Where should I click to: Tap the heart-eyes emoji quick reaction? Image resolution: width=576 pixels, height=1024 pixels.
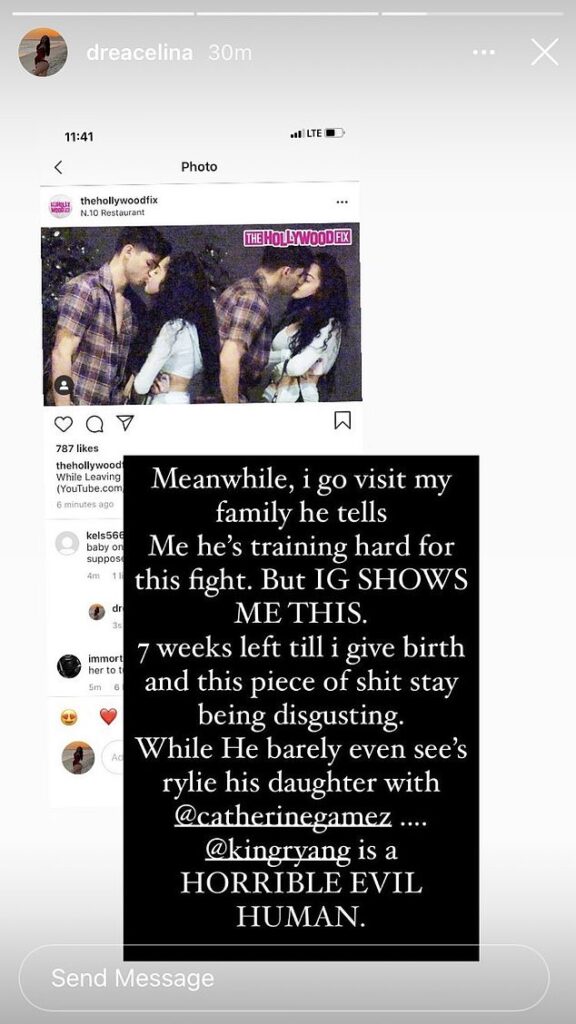coord(69,717)
